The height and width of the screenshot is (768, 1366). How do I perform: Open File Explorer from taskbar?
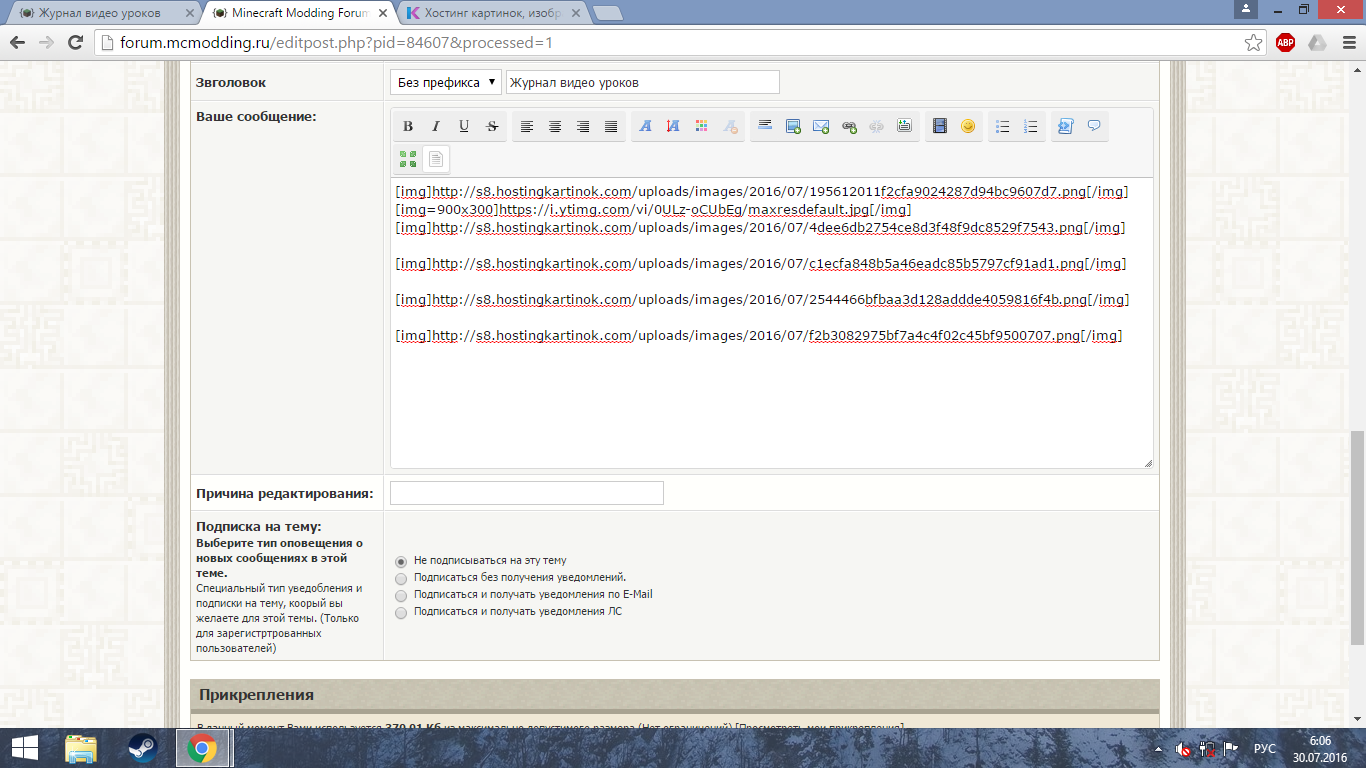point(81,748)
